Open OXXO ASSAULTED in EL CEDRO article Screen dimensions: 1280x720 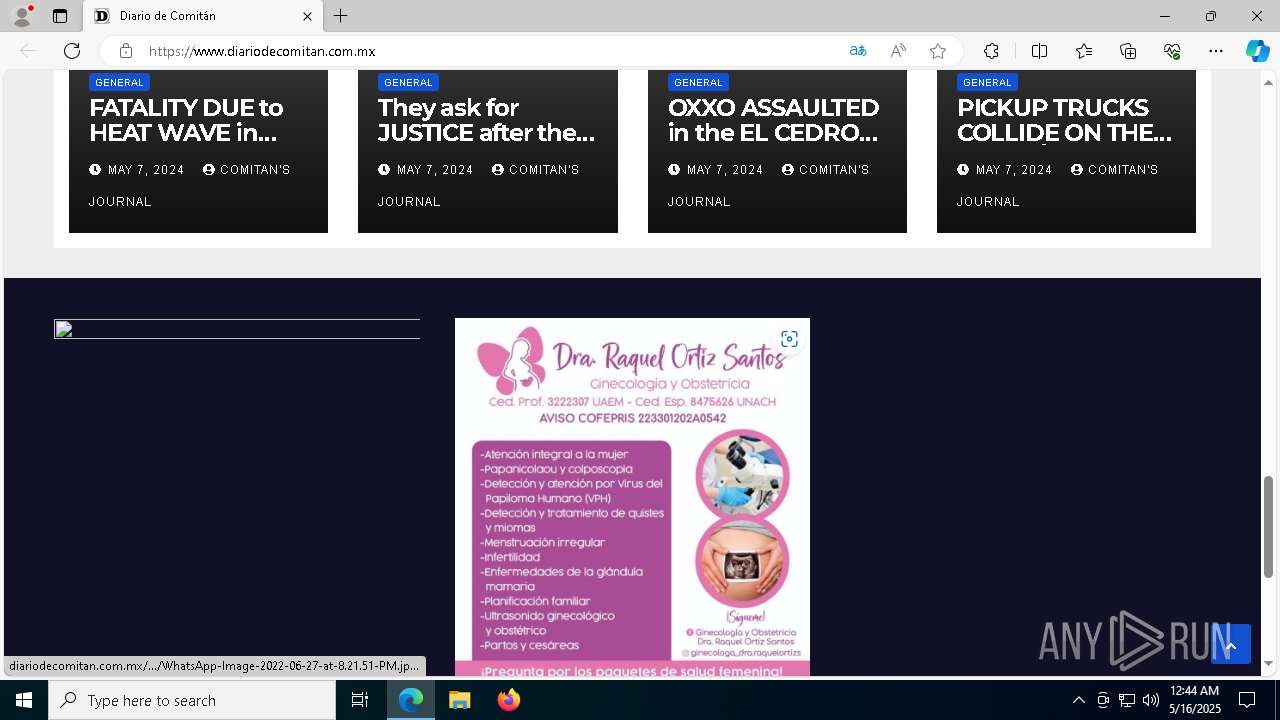tap(773, 120)
